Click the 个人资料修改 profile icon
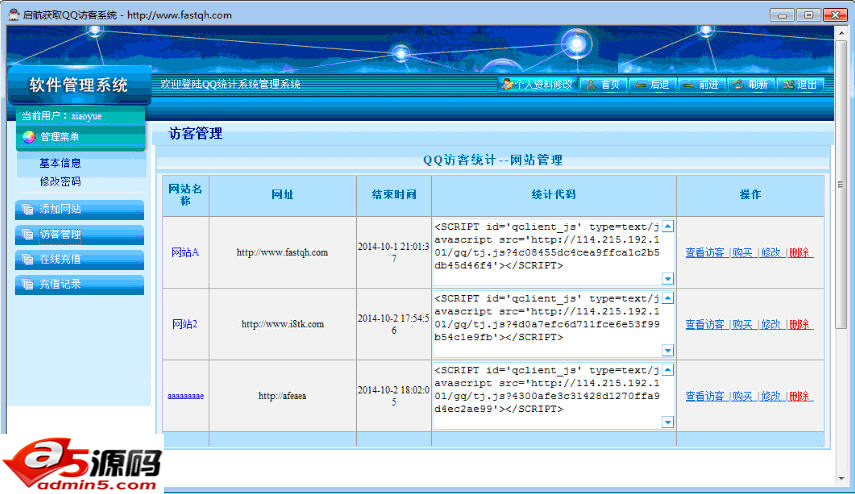The image size is (855, 494). click(508, 85)
